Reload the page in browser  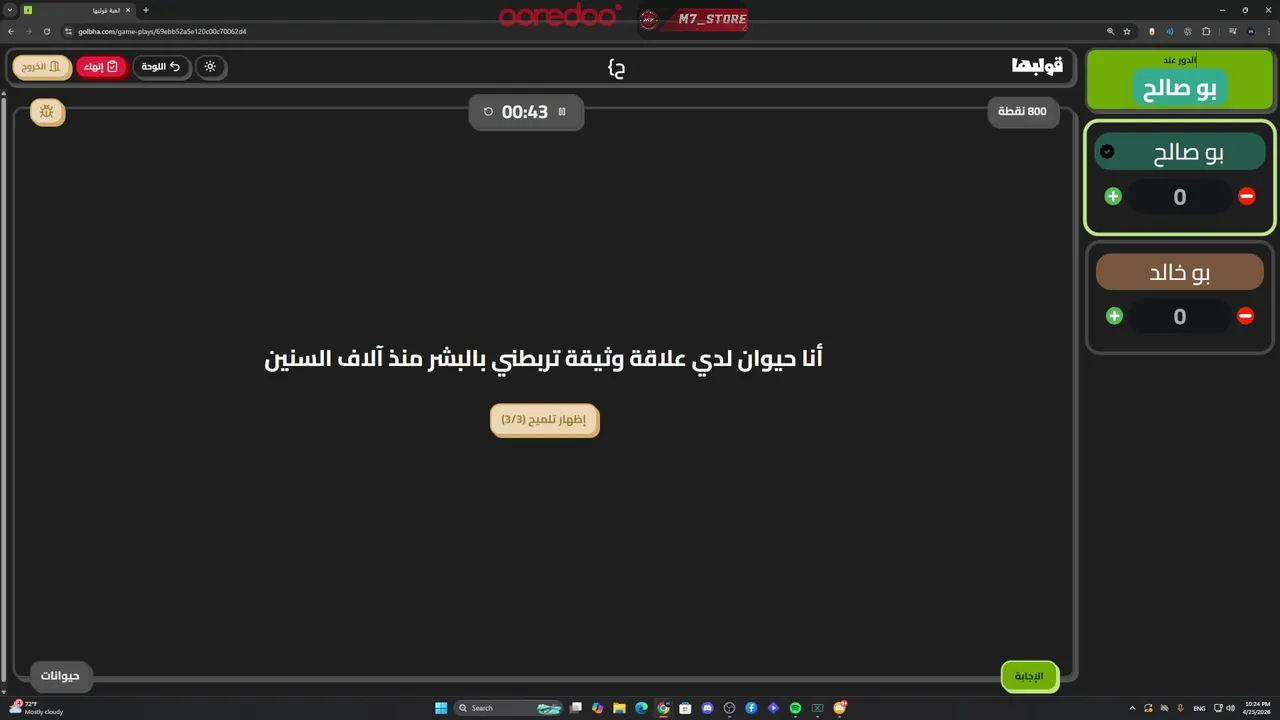(46, 31)
